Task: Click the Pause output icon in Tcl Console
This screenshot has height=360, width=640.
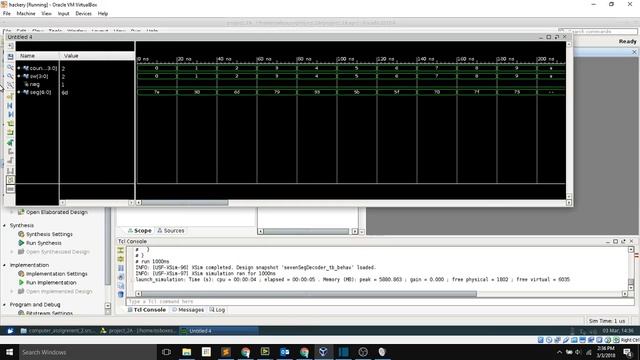Action: point(121,268)
